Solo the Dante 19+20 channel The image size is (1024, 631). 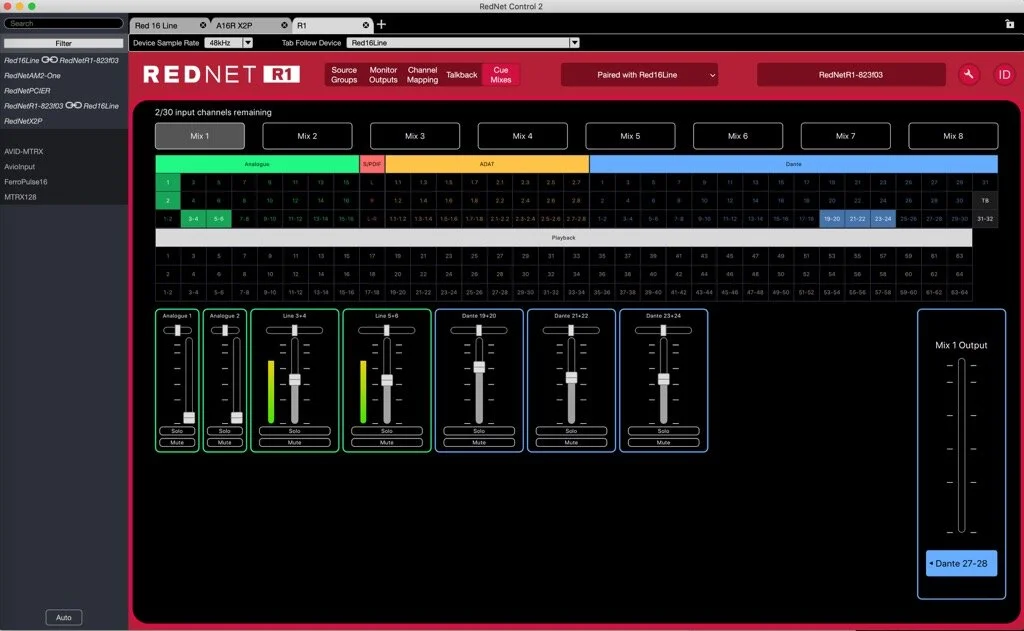pos(479,431)
